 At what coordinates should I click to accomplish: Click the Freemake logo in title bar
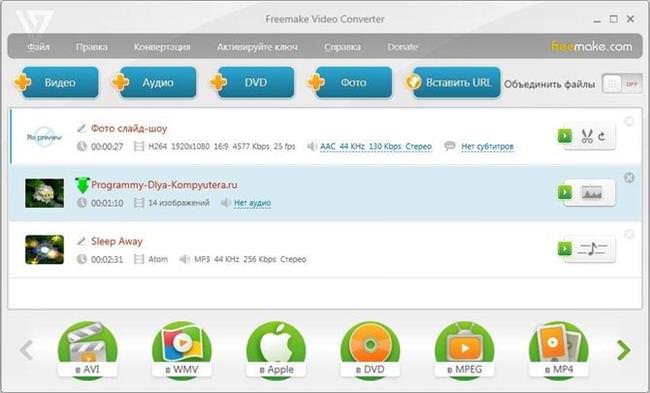point(35,22)
